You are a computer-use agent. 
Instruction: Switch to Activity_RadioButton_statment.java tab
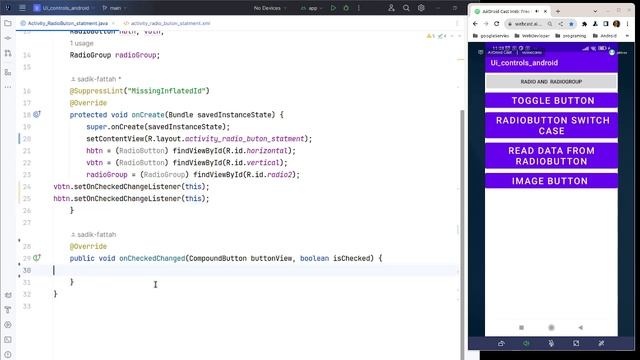pyautogui.click(x=67, y=23)
